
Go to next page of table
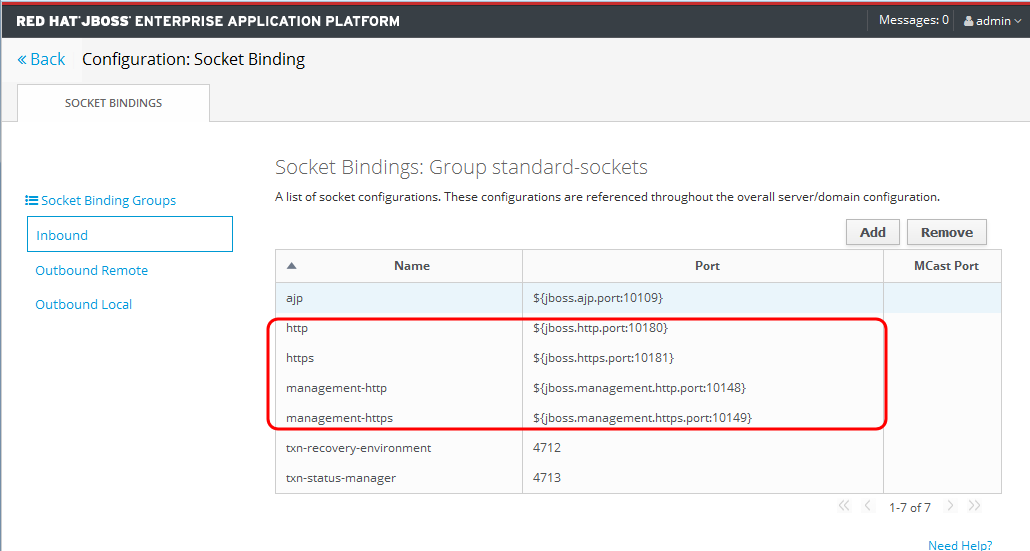(950, 507)
